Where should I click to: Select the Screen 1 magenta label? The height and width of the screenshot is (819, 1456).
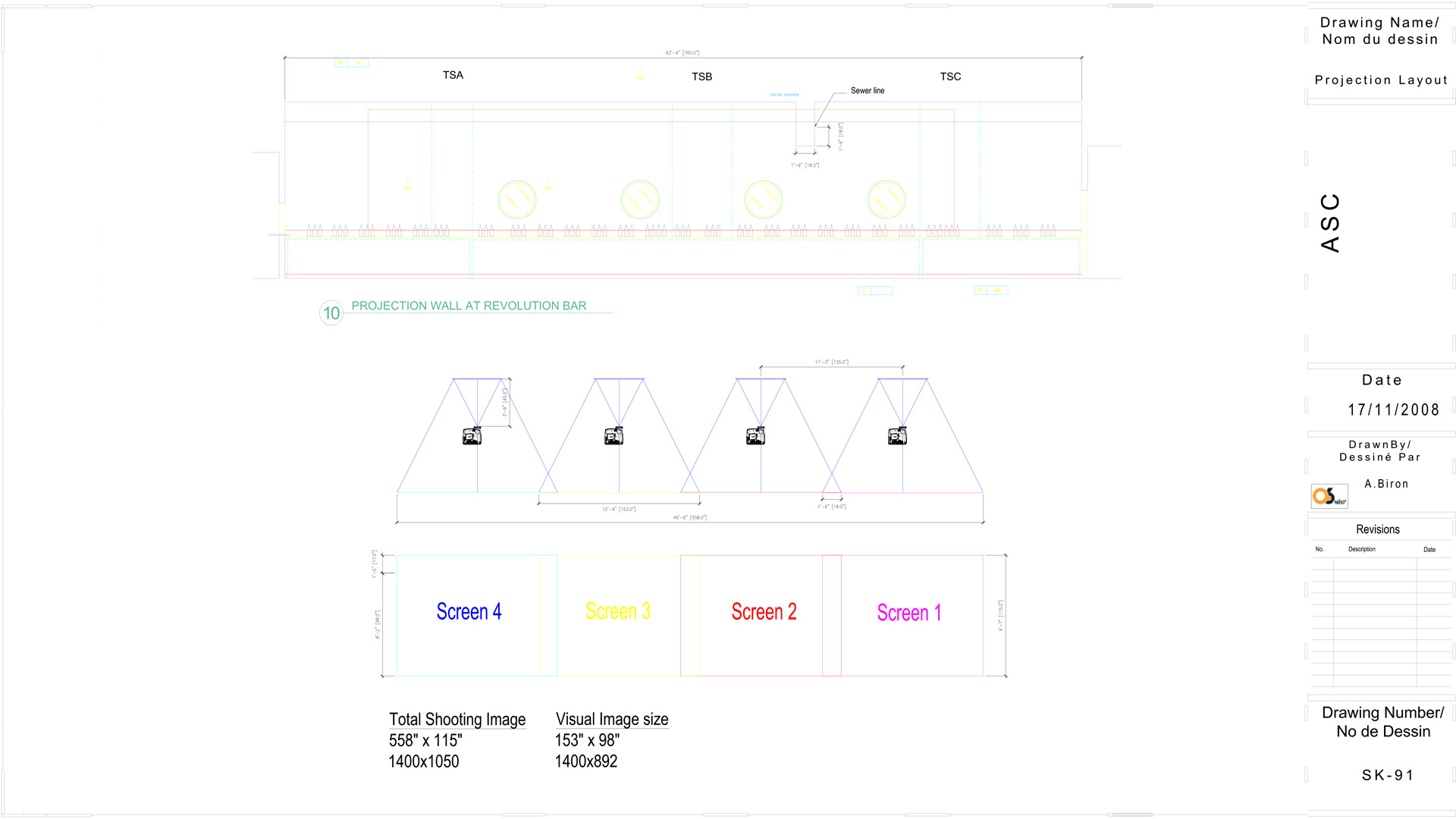(x=909, y=613)
